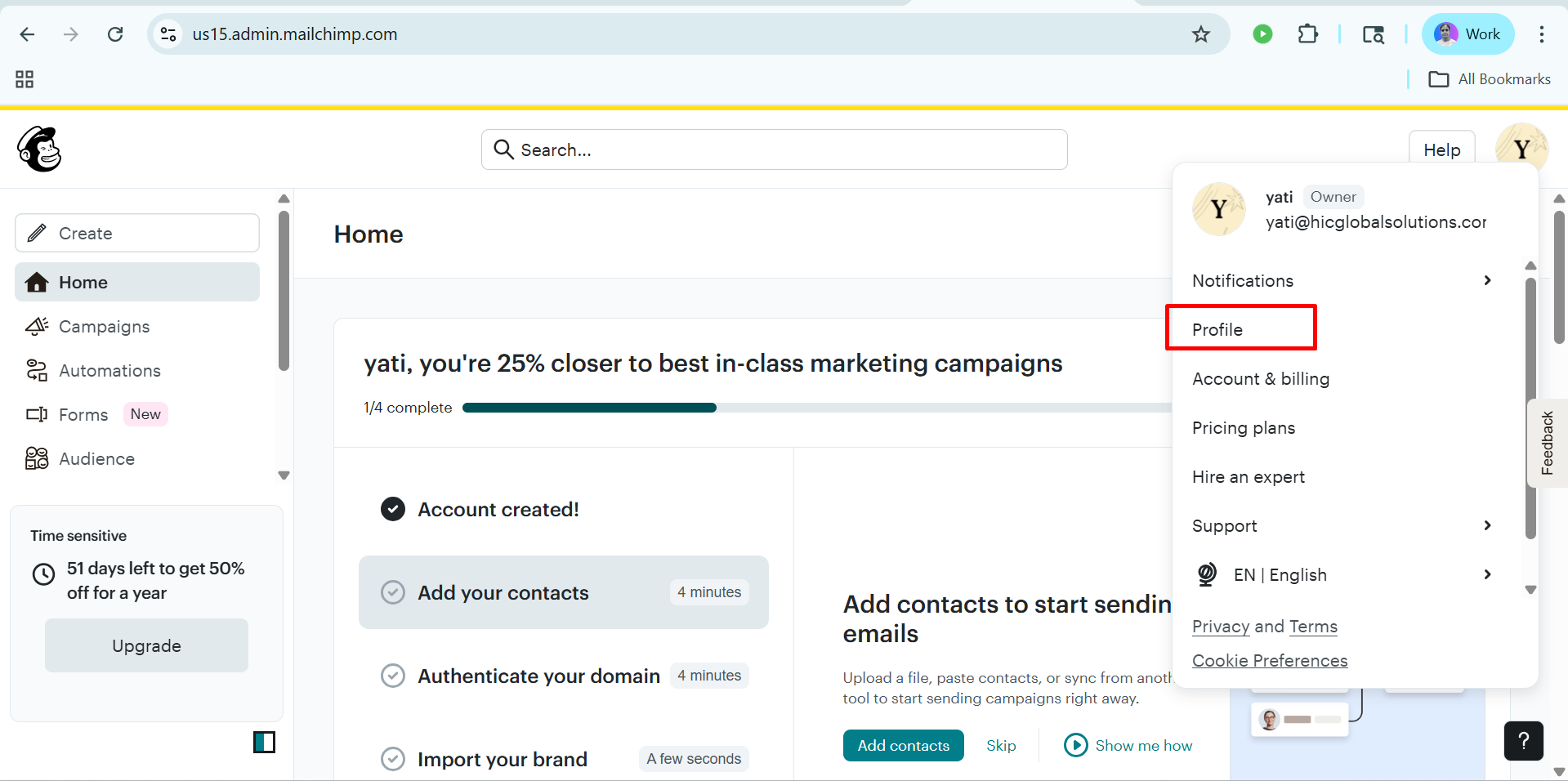Screen dimensions: 1568x781
Task: Click the Mailchimp Freddie logo
Action: click(x=39, y=150)
